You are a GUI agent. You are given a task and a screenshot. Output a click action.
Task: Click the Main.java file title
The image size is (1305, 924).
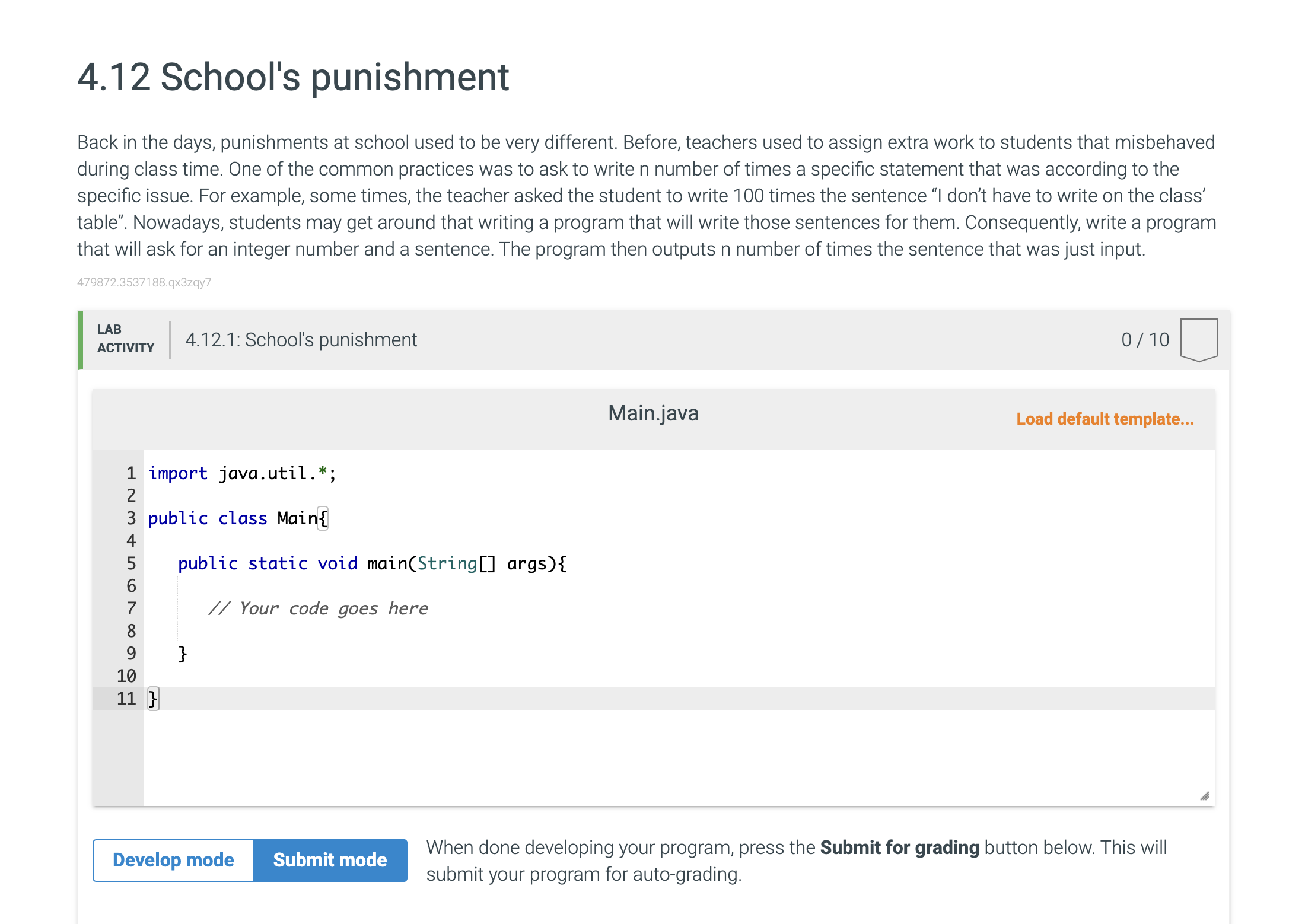coord(652,413)
